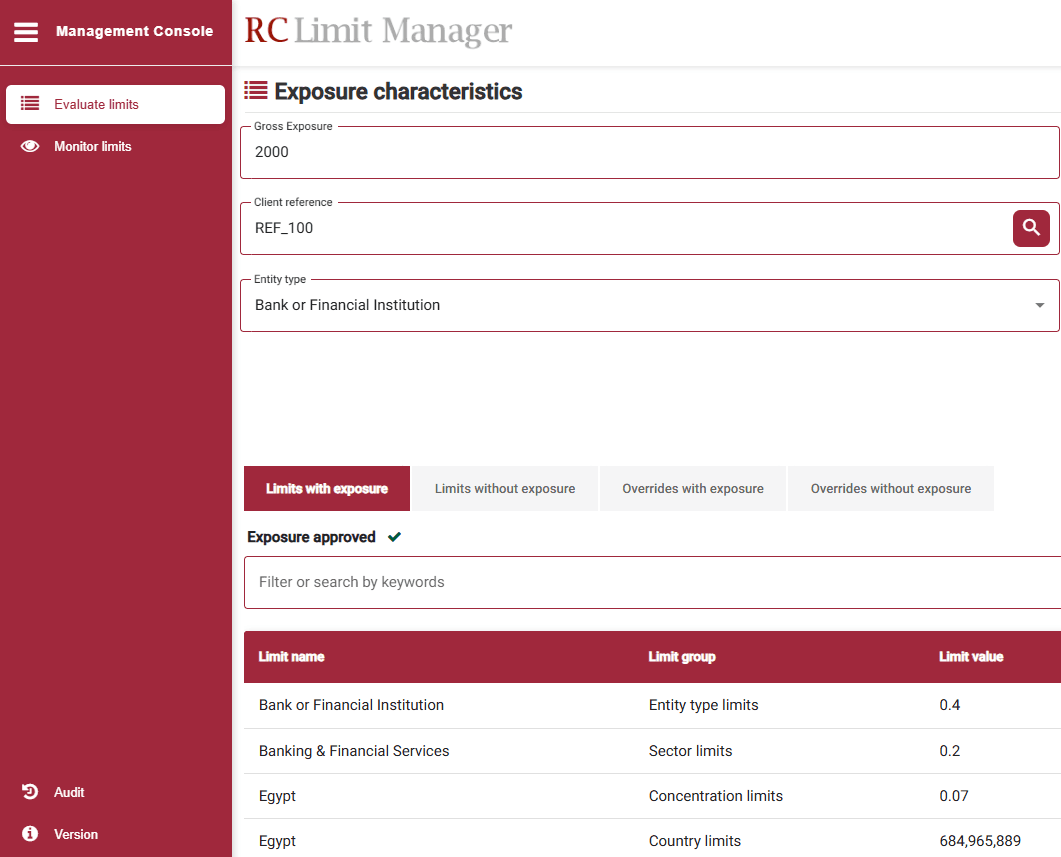Click the Exposure approved checkmark icon
The image size is (1061, 857).
(394, 536)
